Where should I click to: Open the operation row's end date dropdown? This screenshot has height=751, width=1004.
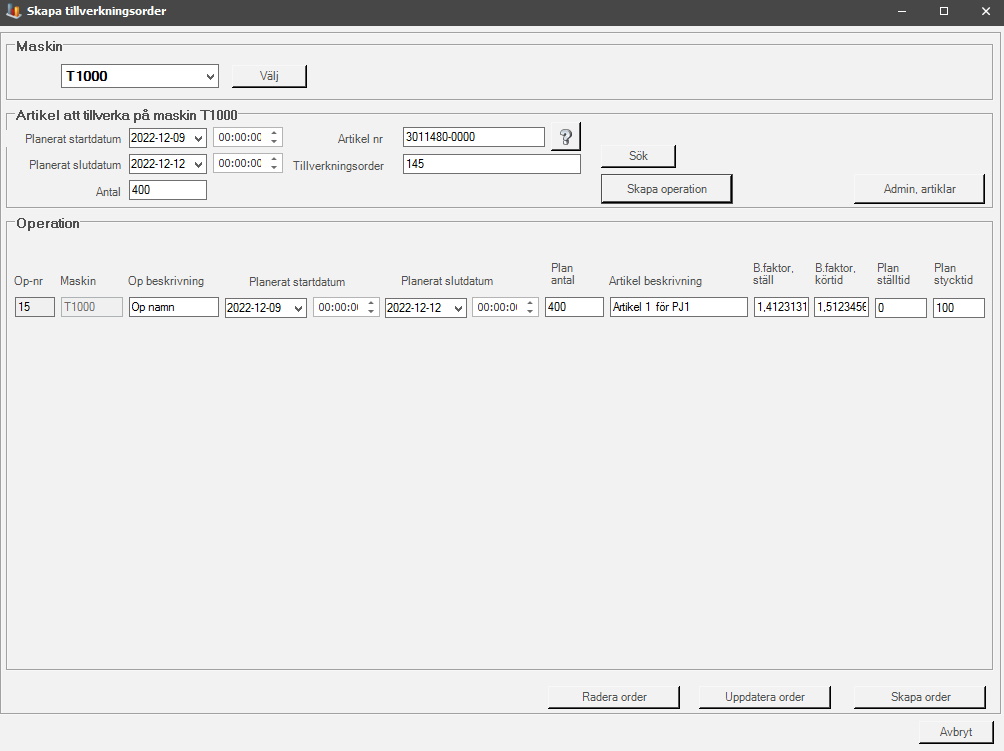[458, 308]
